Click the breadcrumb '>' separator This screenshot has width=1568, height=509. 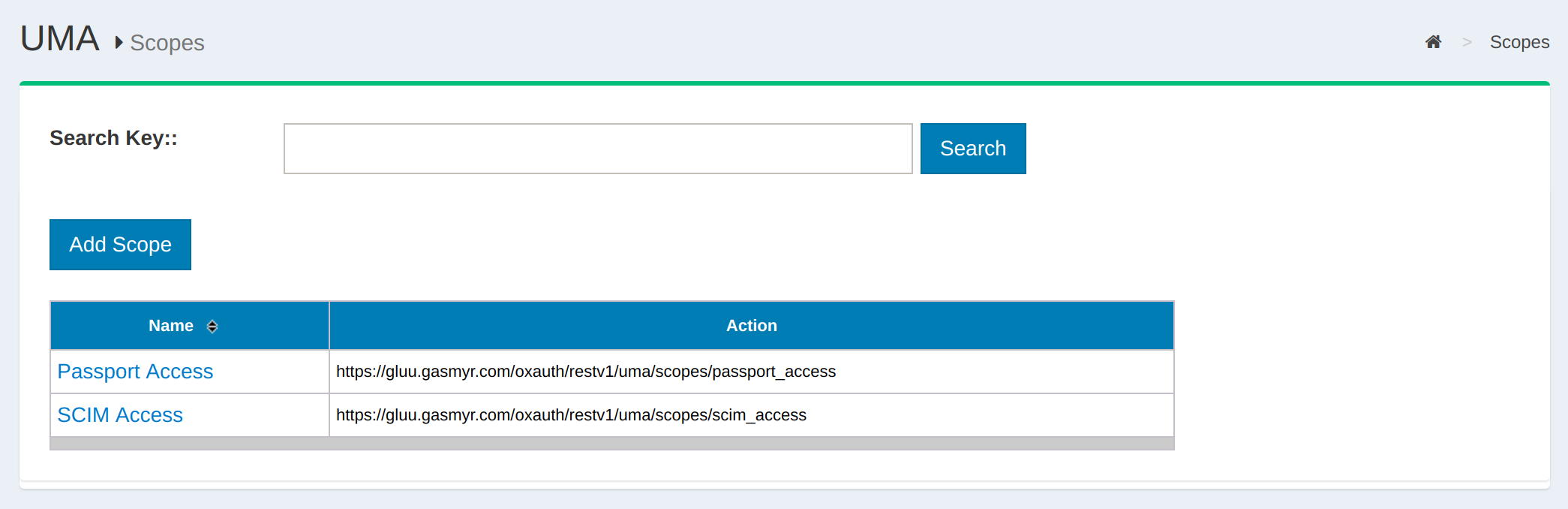[x=1467, y=43]
